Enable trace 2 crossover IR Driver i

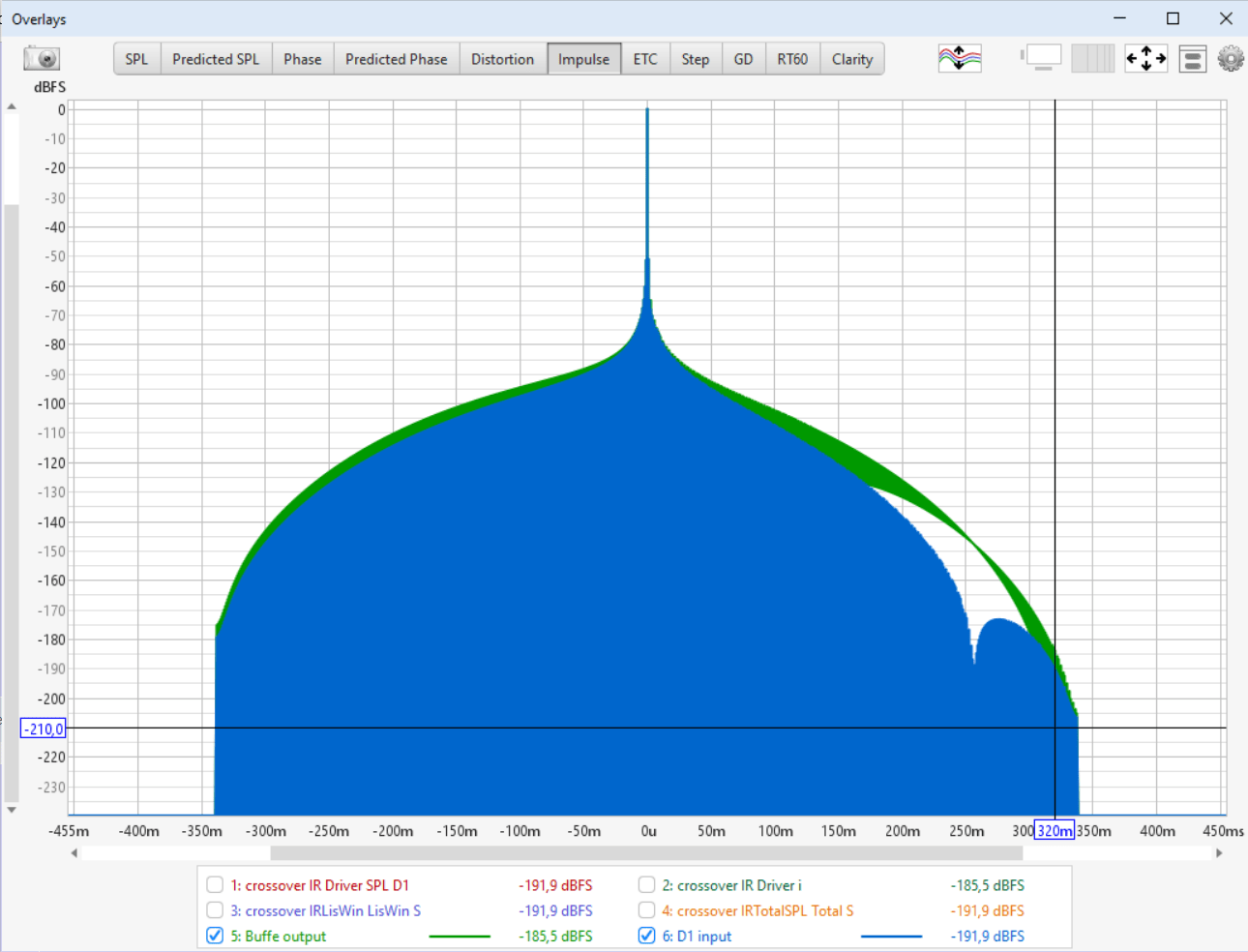(x=647, y=885)
